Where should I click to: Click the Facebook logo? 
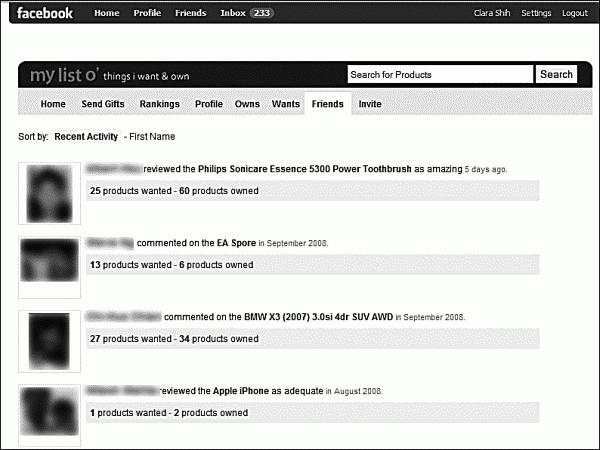click(x=45, y=13)
